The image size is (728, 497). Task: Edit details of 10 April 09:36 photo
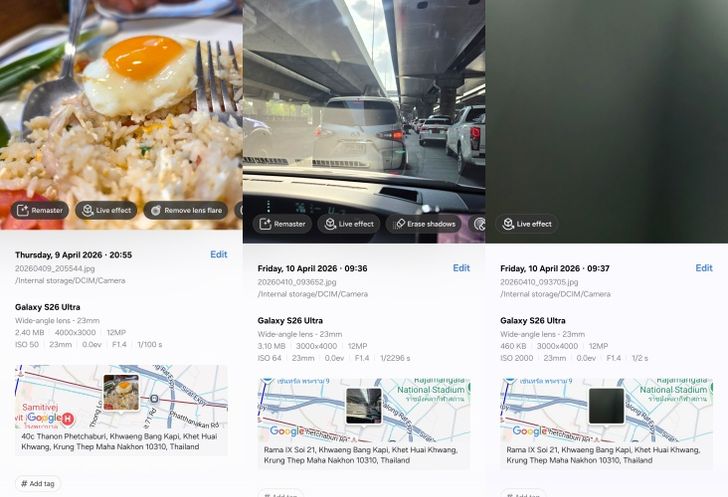[462, 268]
